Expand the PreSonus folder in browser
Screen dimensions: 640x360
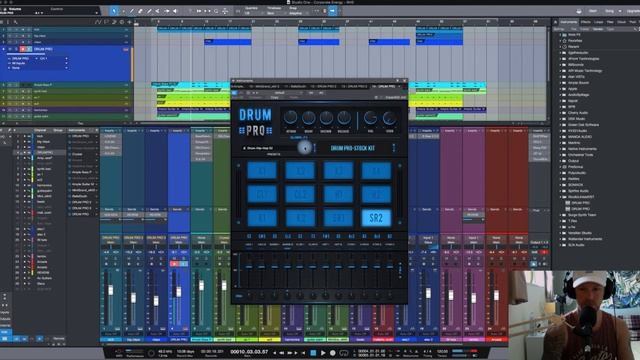tap(560, 167)
